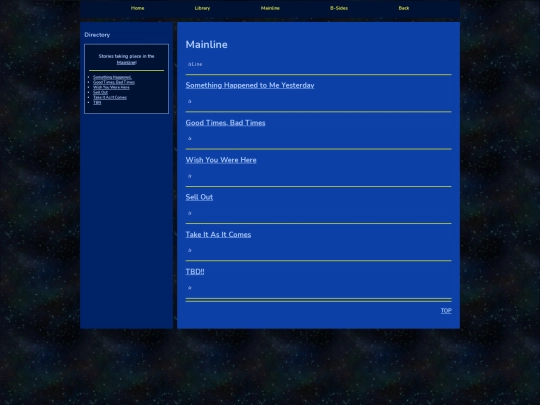Open the TBD!! story heading
Image resolution: width=540 pixels, height=405 pixels.
tap(195, 272)
